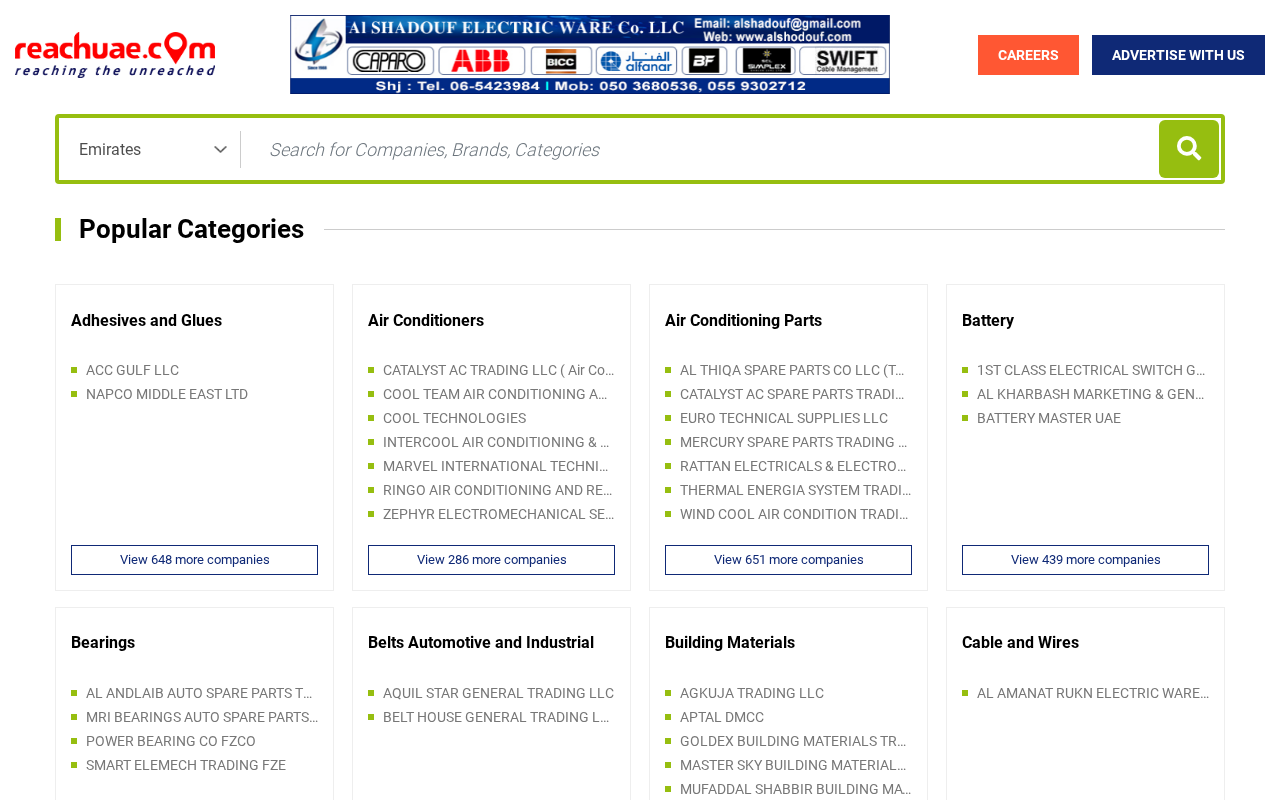Screen dimensions: 1280x800
Task: View 648 more companies in Adhesives
Action: pos(194,560)
